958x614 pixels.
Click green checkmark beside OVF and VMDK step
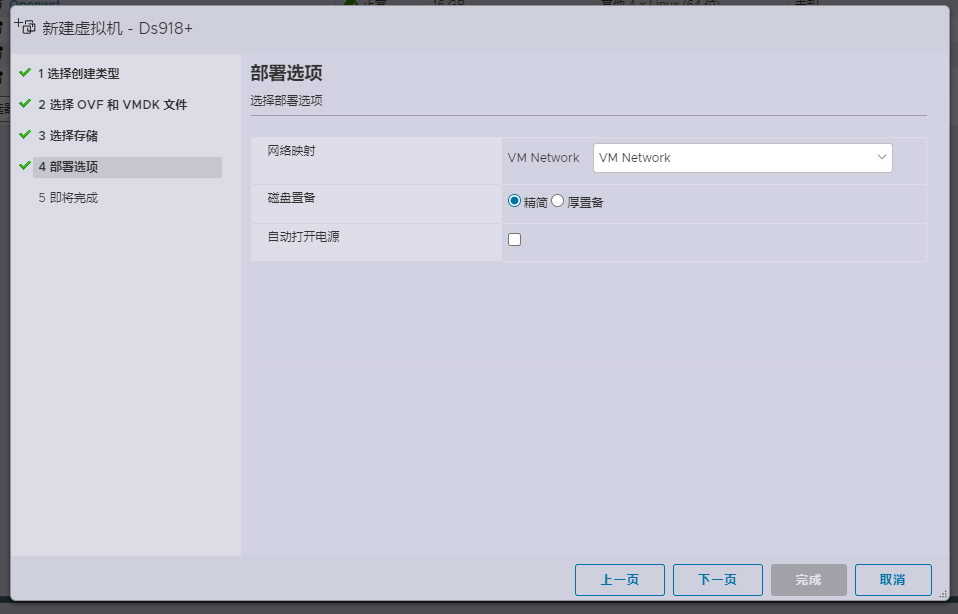point(25,104)
